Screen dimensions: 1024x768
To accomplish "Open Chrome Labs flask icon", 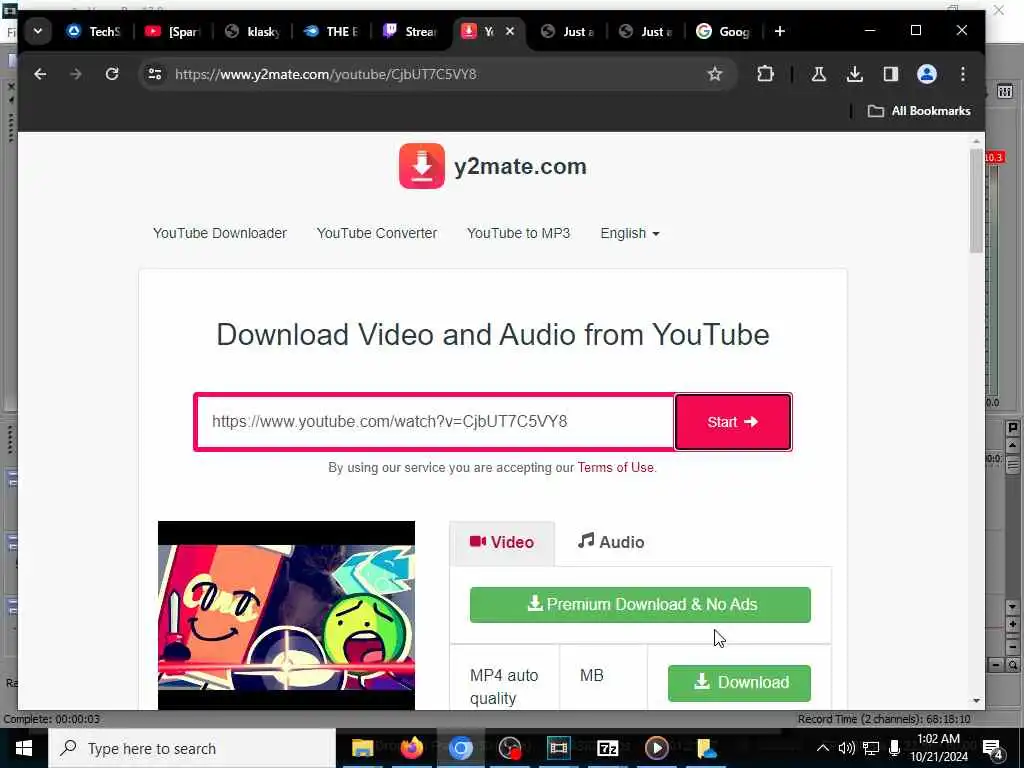I will pyautogui.click(x=818, y=74).
